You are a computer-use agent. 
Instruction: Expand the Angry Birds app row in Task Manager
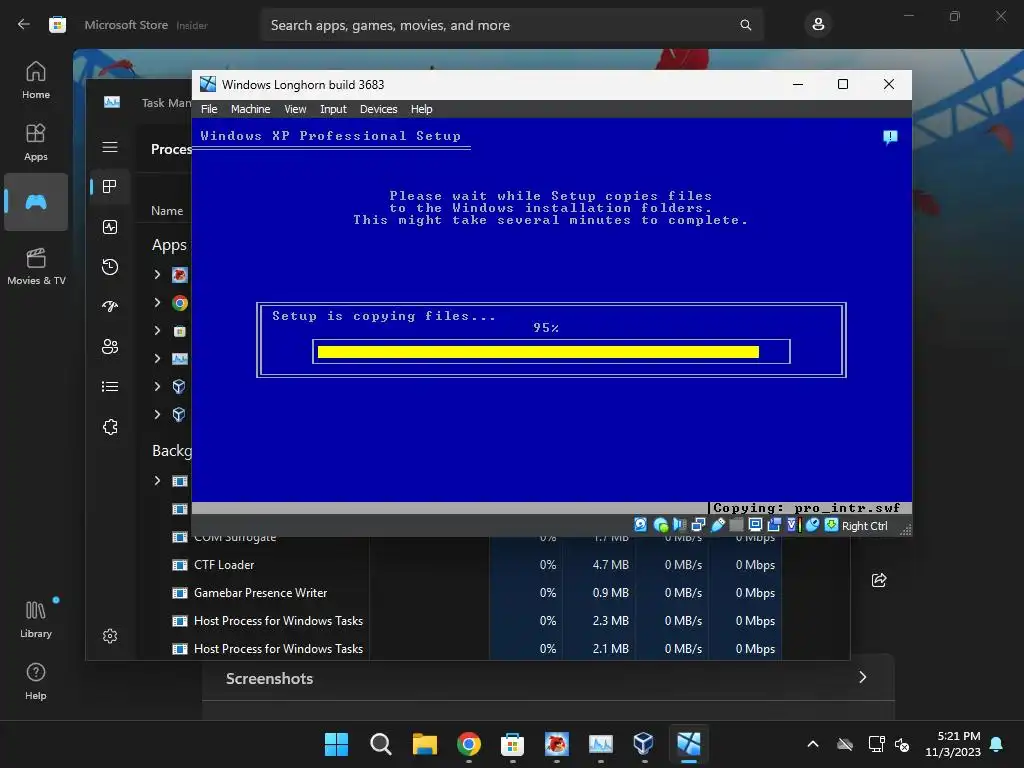coord(157,274)
